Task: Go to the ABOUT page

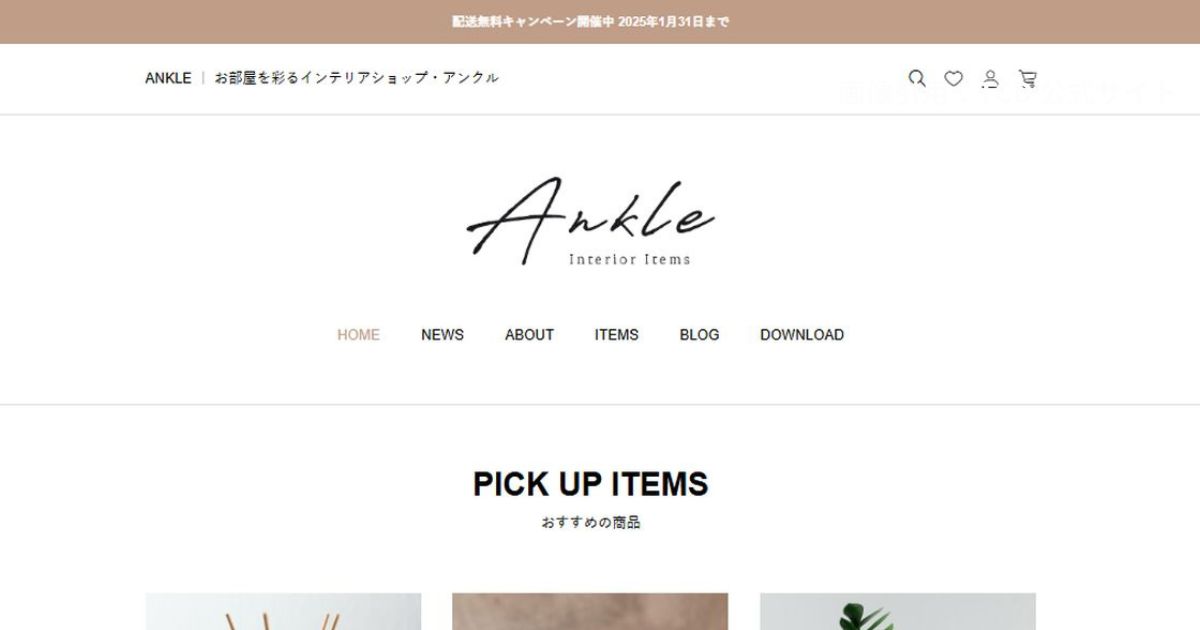Action: pyautogui.click(x=529, y=335)
